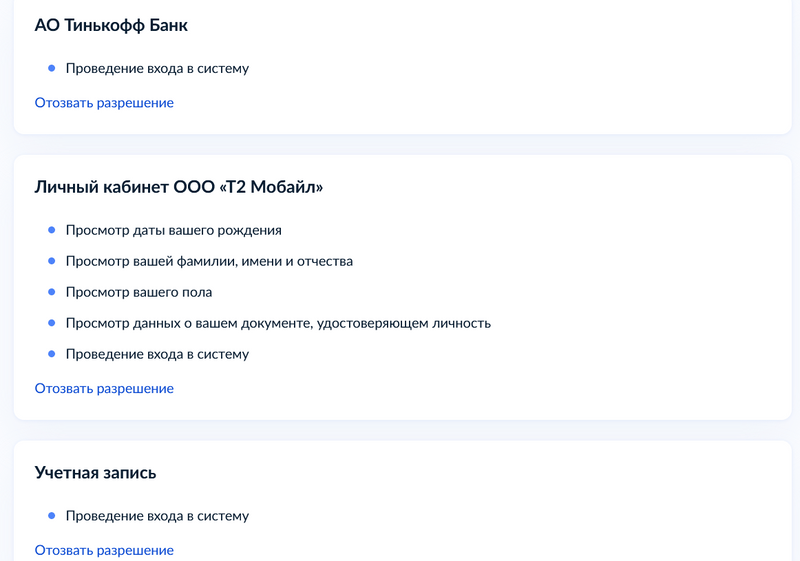Screen dimensions: 800x561
Task: Click the "Личный кабинет ООО «Т2 Мобайл»" heading
Action: [x=179, y=187]
